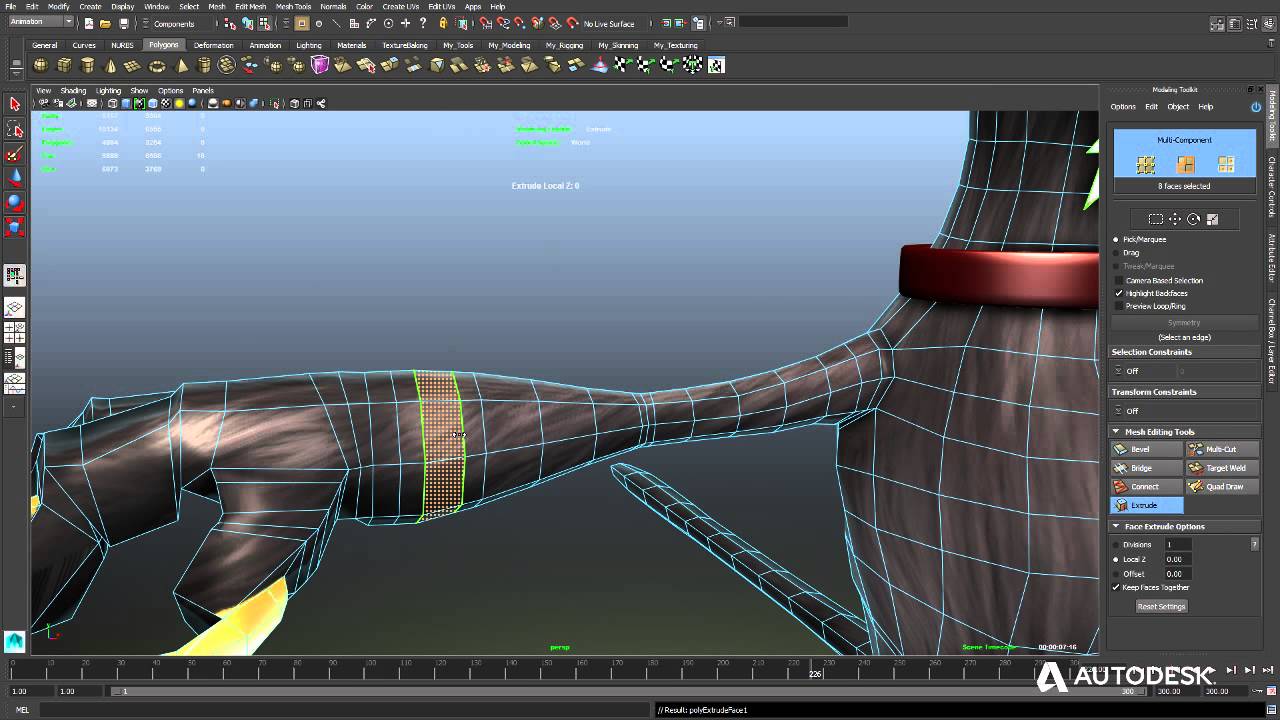Select the Divisions radio button
This screenshot has width=1280, height=720.
[x=1116, y=545]
